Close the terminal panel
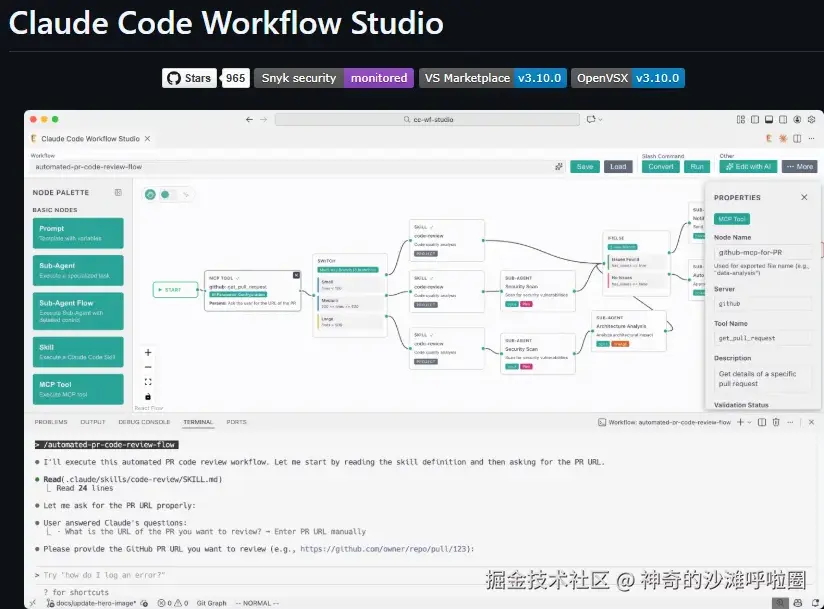The height and width of the screenshot is (609, 824). coord(811,422)
